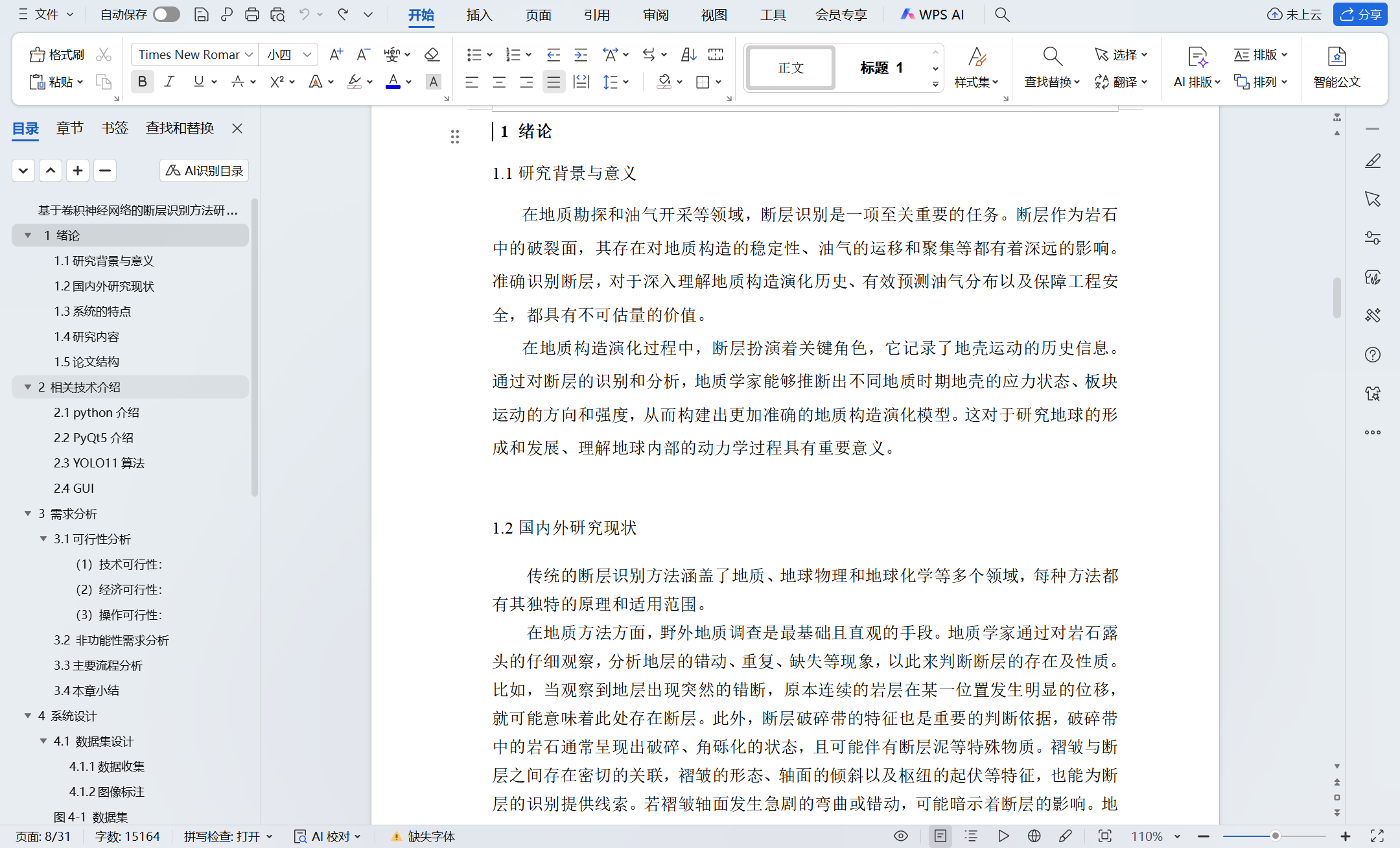1400x848 pixels.
Task: Click the Smart Document (智能公文) icon
Action: pyautogui.click(x=1336, y=56)
